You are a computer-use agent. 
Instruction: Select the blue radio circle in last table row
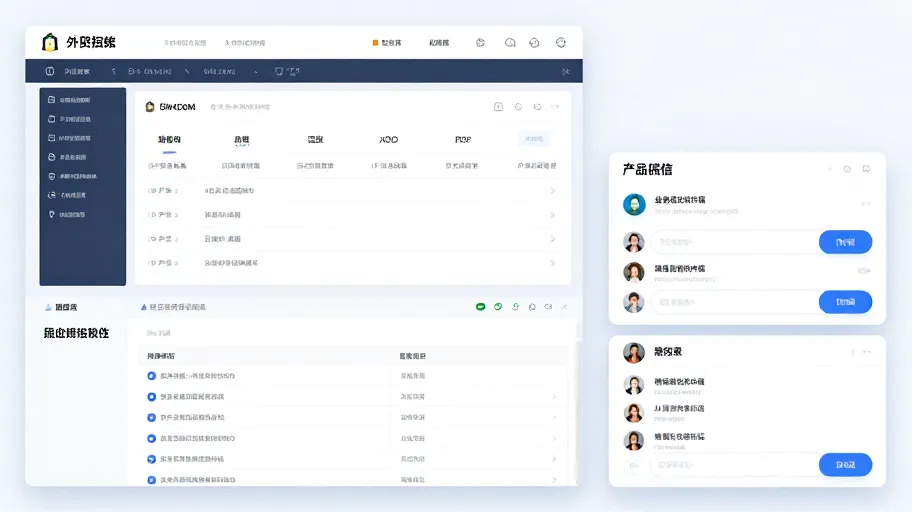[x=151, y=480]
